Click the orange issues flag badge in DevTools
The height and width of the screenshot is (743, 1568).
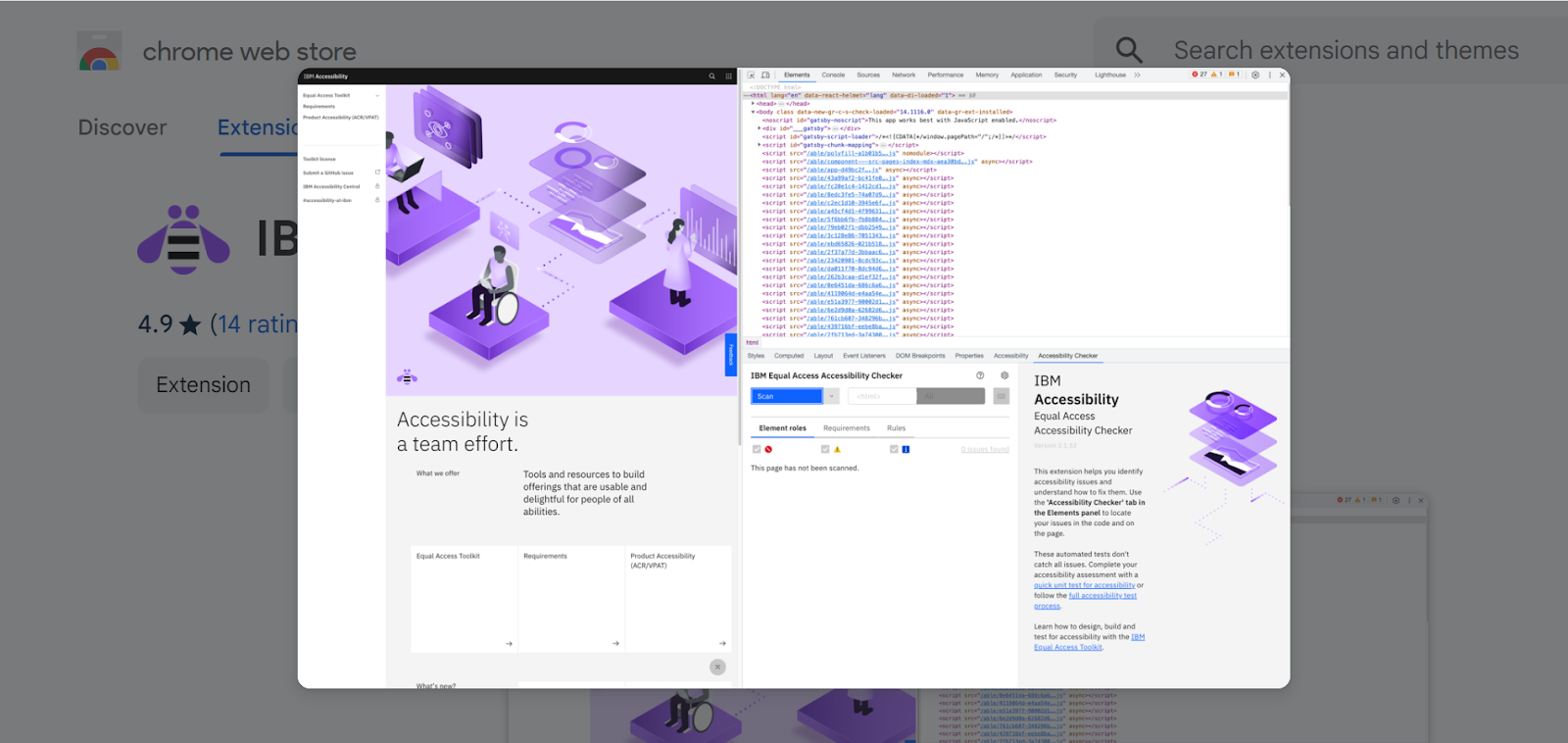[x=1233, y=74]
